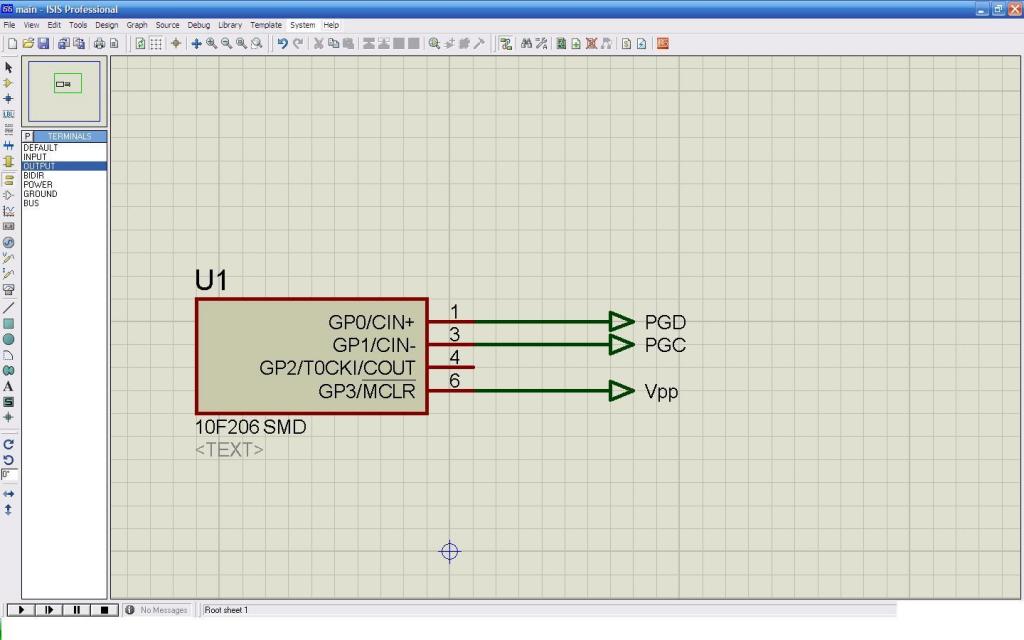Select BIDIR in the terminals list
1024x640 pixels.
pos(64,175)
